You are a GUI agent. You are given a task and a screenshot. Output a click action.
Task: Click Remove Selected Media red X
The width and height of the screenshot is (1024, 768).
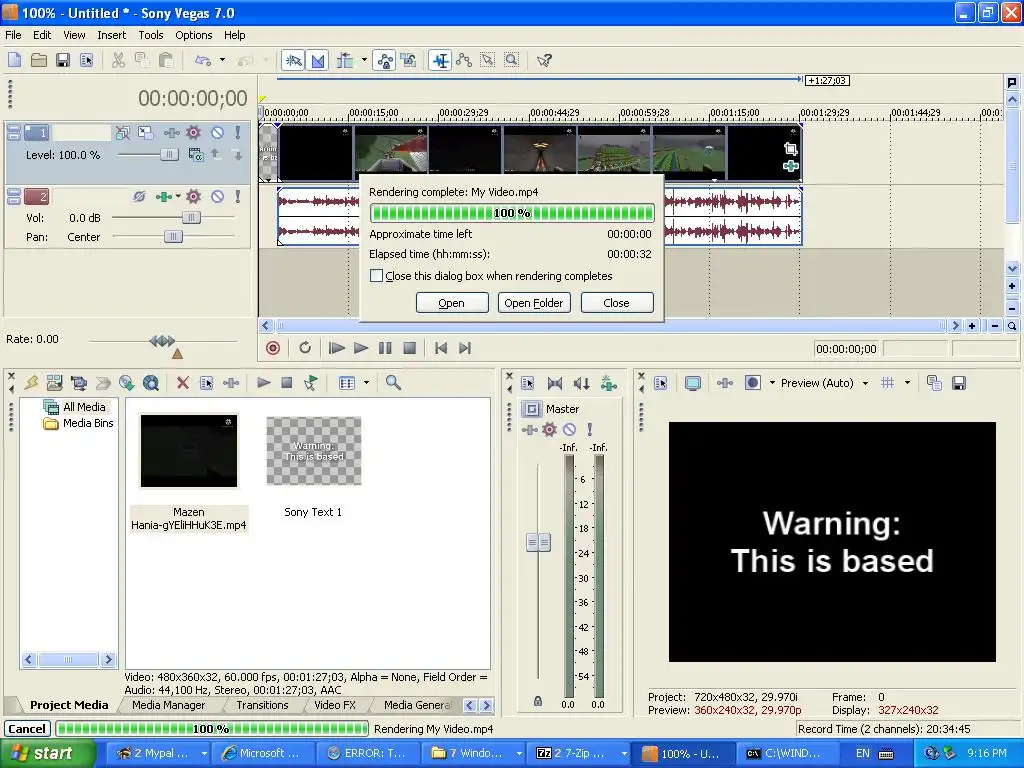coord(183,383)
